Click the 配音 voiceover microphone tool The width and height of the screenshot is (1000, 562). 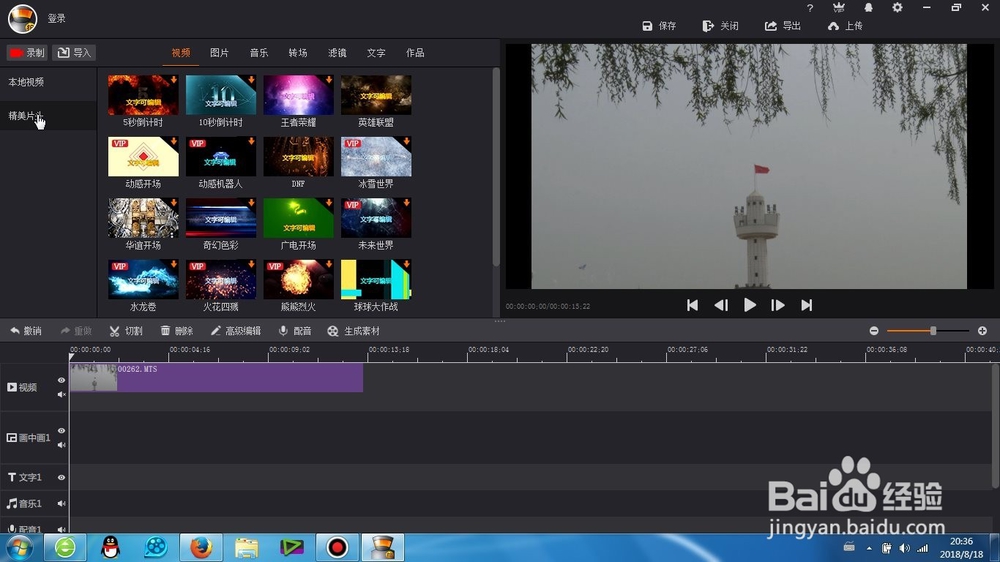(295, 331)
